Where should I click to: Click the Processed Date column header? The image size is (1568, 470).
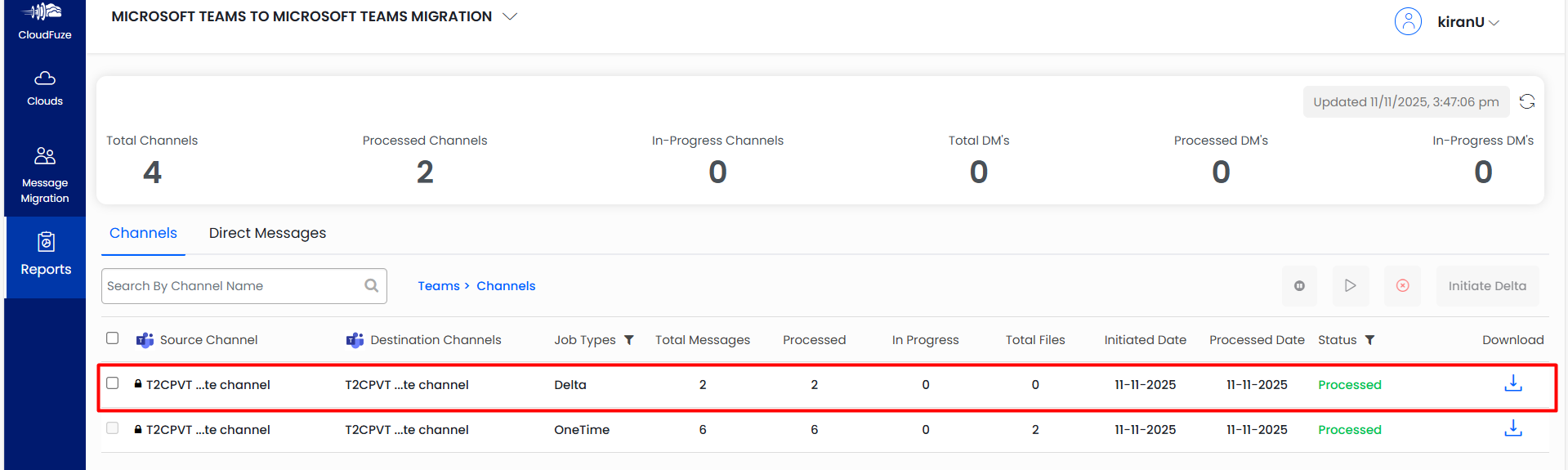pos(1257,340)
